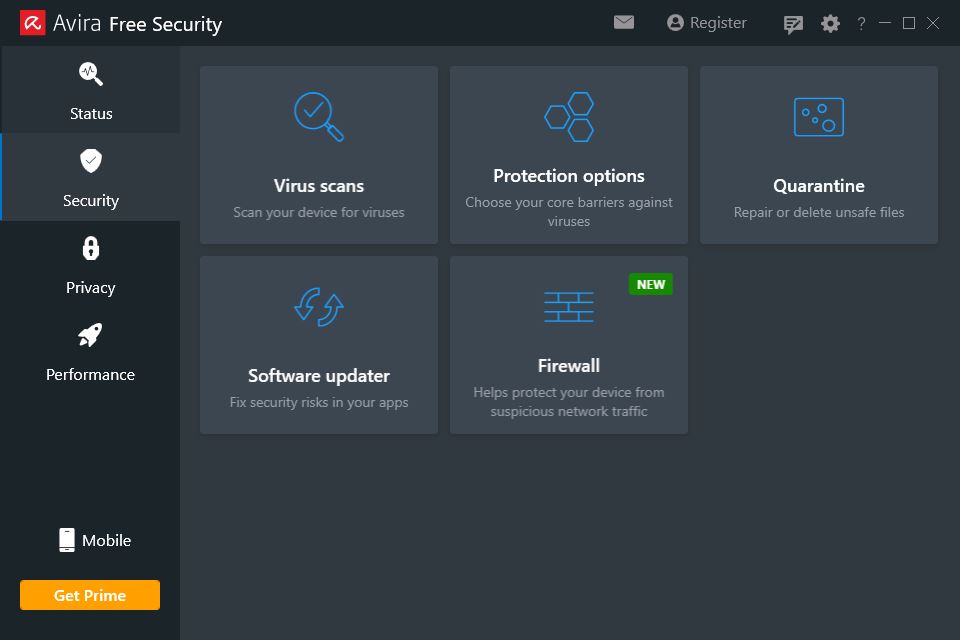The width and height of the screenshot is (960, 640).
Task: Click the arrows icon for Software updater
Action: pos(318,306)
